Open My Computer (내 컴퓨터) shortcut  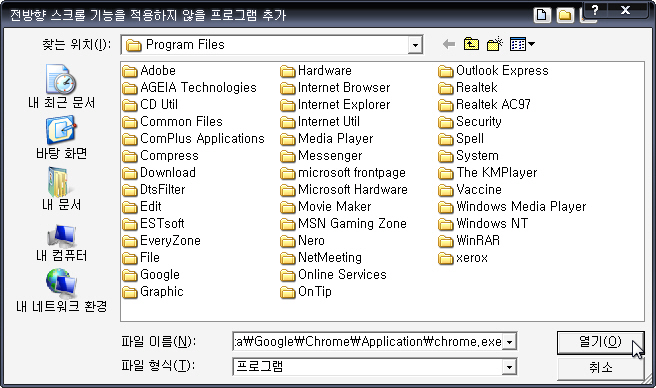tap(61, 243)
